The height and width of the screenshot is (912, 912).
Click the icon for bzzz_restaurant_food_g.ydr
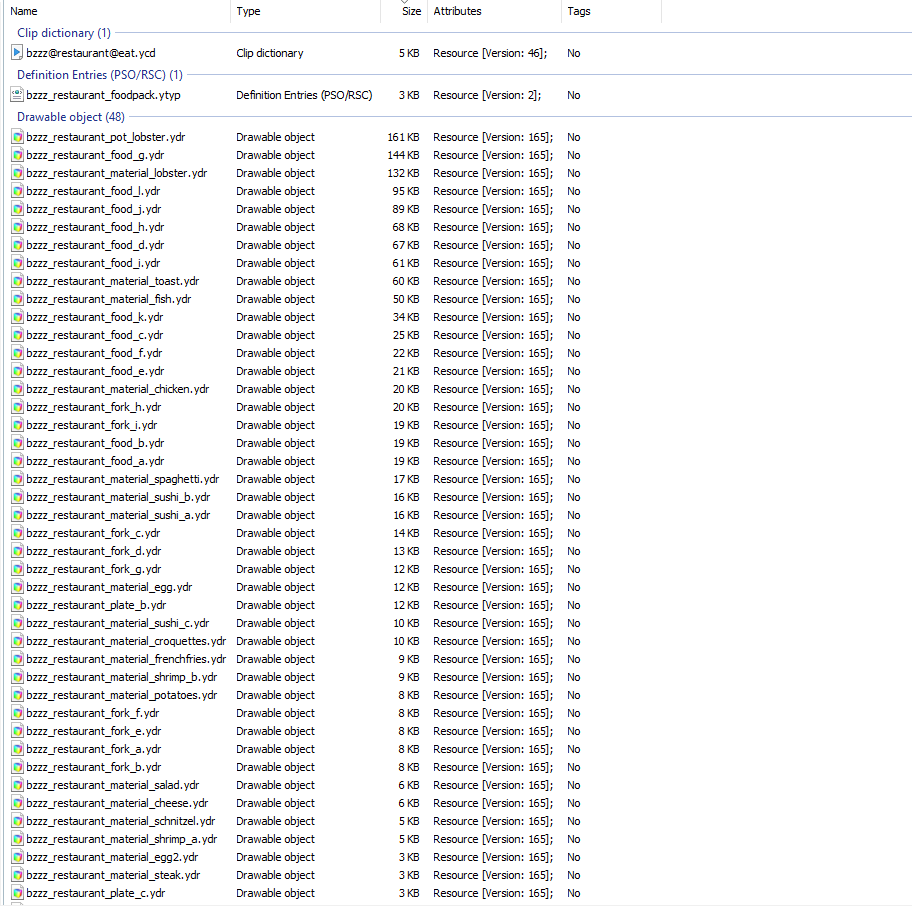tap(17, 155)
